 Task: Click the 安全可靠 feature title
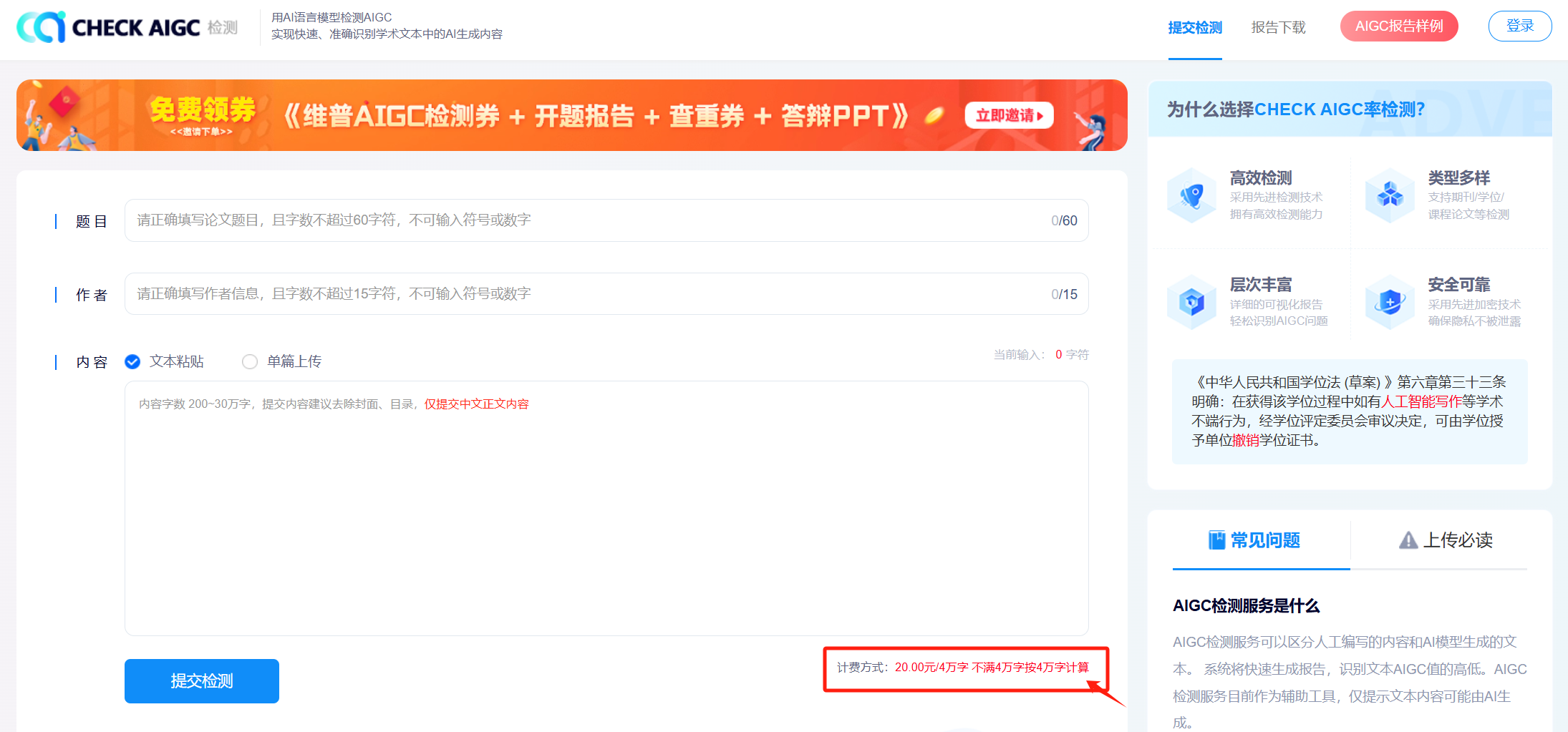[1459, 285]
